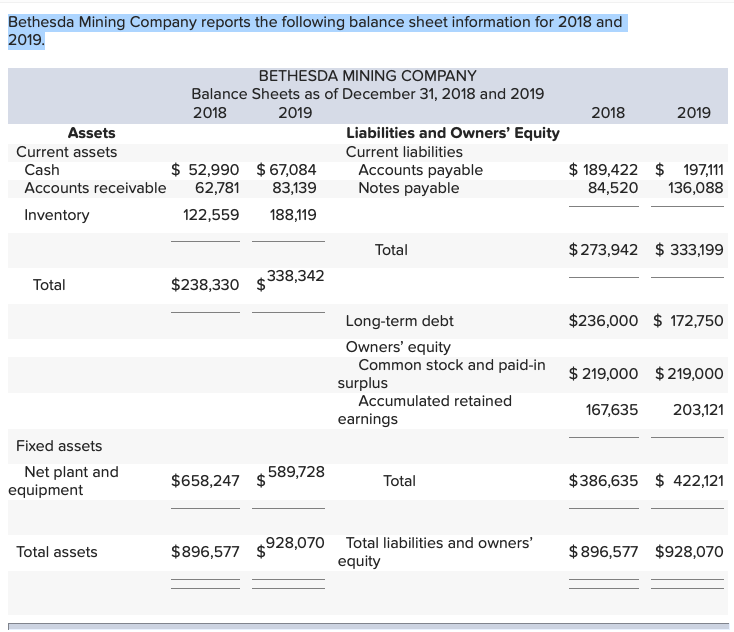The height and width of the screenshot is (632, 734).
Task: Click the bold Assets heading
Action: click(x=91, y=133)
